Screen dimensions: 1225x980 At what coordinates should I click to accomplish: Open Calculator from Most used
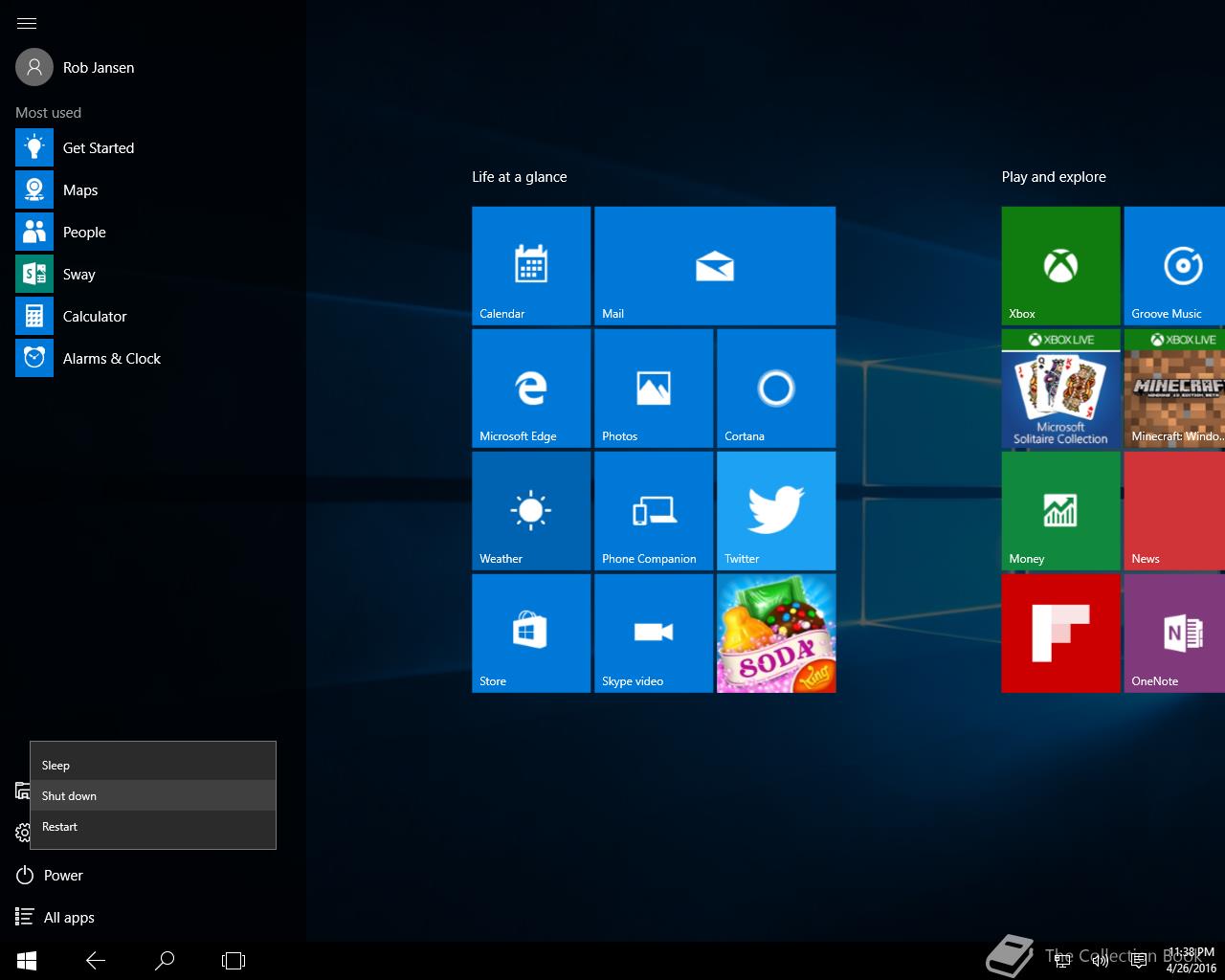pyautogui.click(x=72, y=317)
